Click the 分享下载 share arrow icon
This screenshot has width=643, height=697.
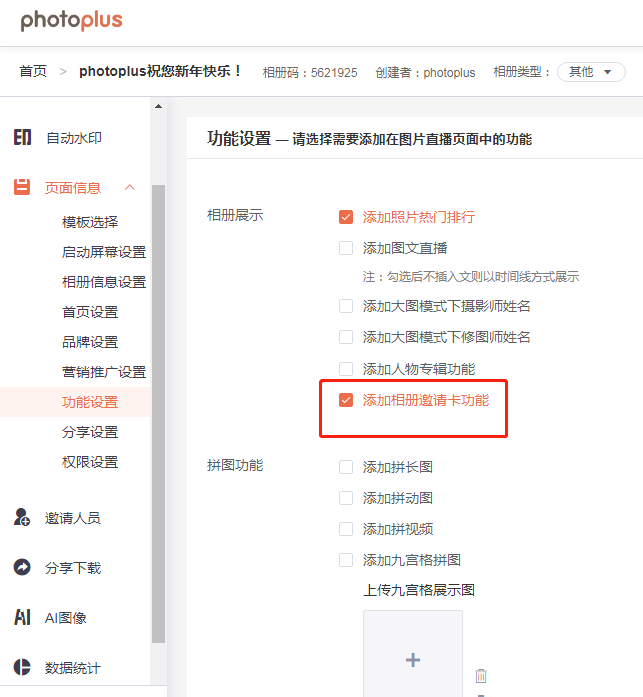pyautogui.click(x=22, y=567)
